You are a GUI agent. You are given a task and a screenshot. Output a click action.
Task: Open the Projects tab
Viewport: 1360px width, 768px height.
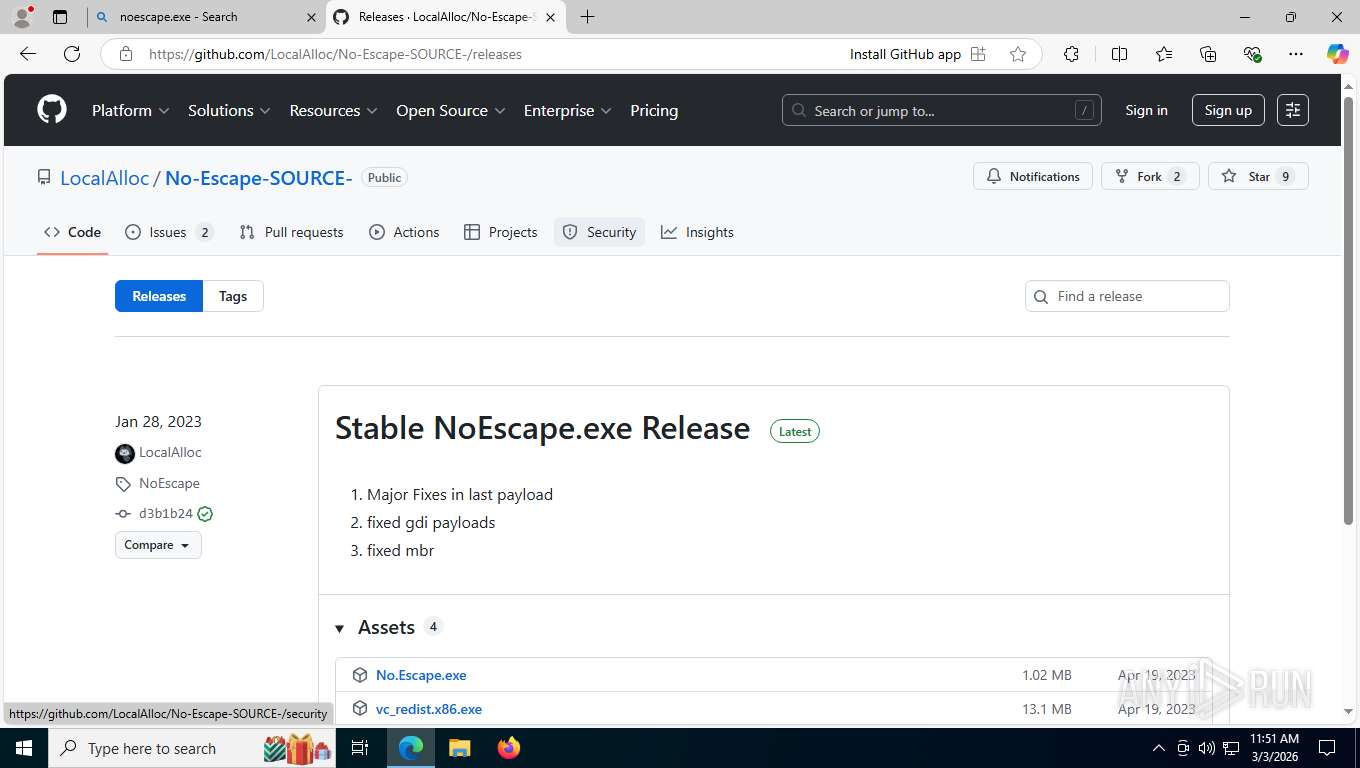click(501, 232)
